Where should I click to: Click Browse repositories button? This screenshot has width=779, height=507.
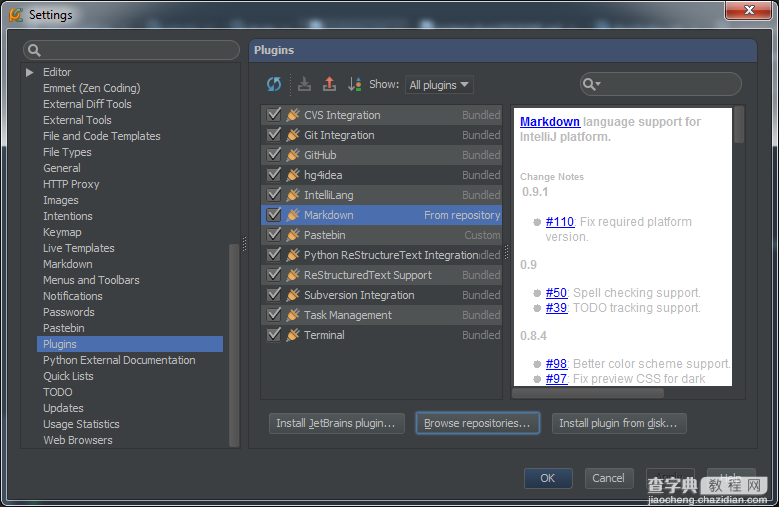coord(477,423)
